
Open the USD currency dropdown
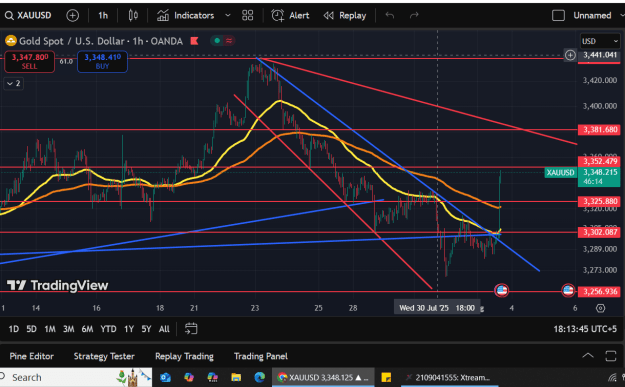[x=599, y=41]
